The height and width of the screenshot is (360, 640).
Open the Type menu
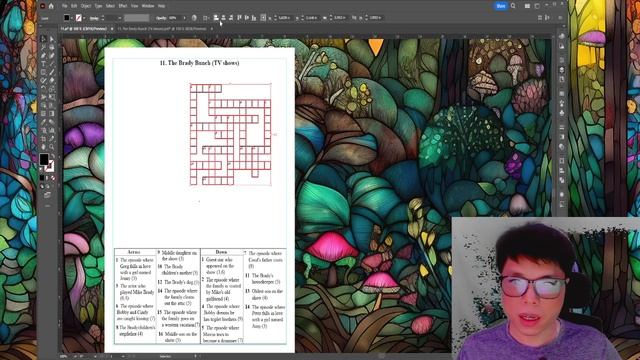point(98,6)
